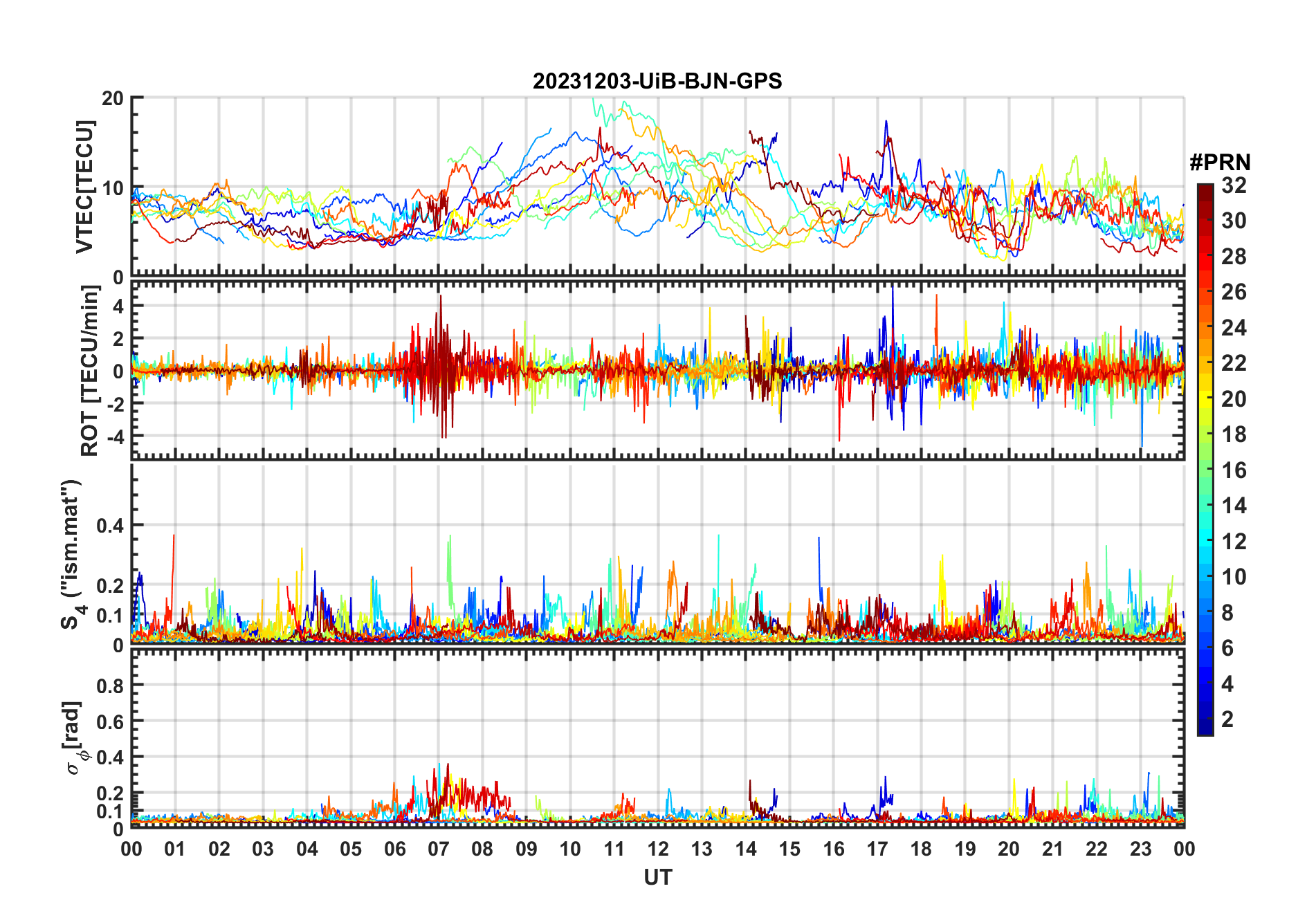Screen dimensions: 1316x920
Task: Select the 10 tick on the VTEC axis
Action: coord(113,187)
